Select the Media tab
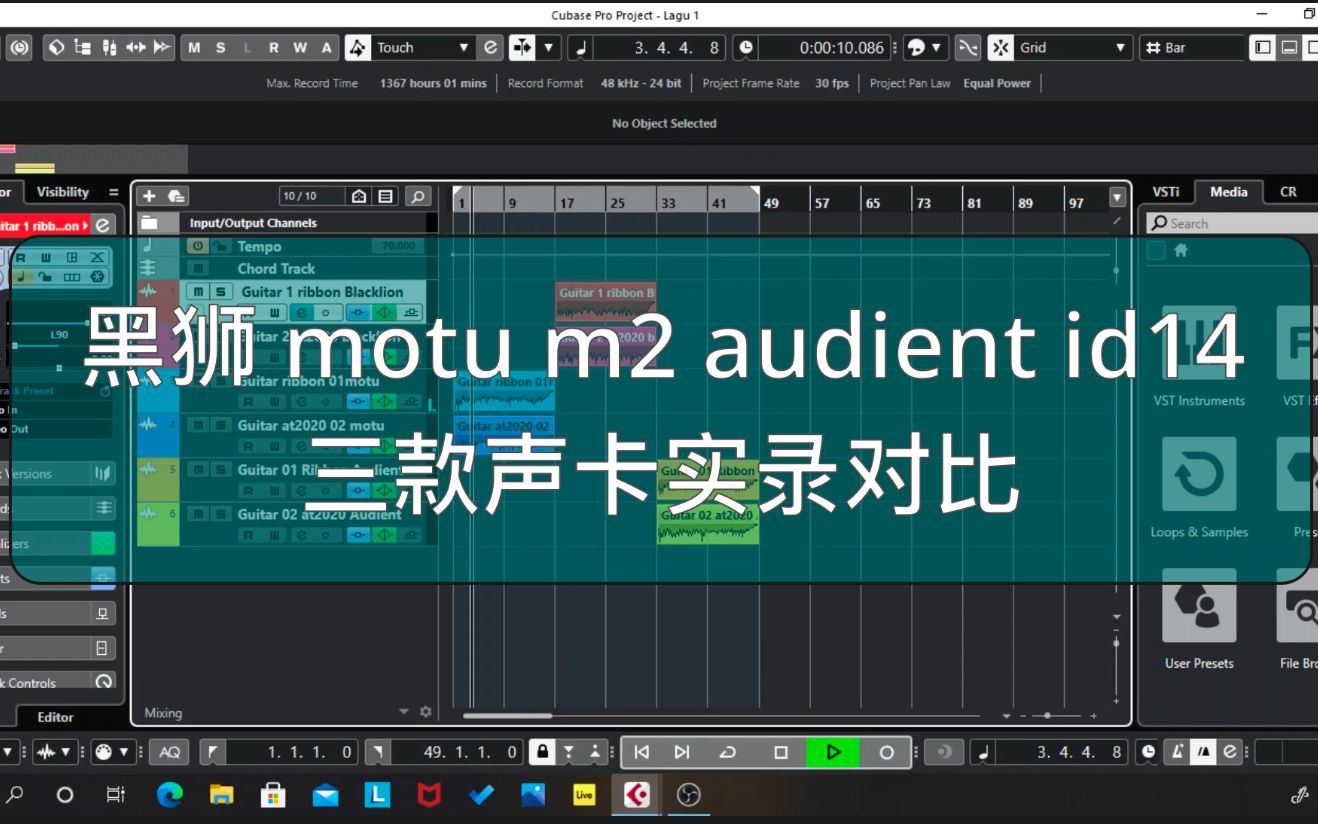Viewport: 1318px width, 824px height. coord(1228,192)
